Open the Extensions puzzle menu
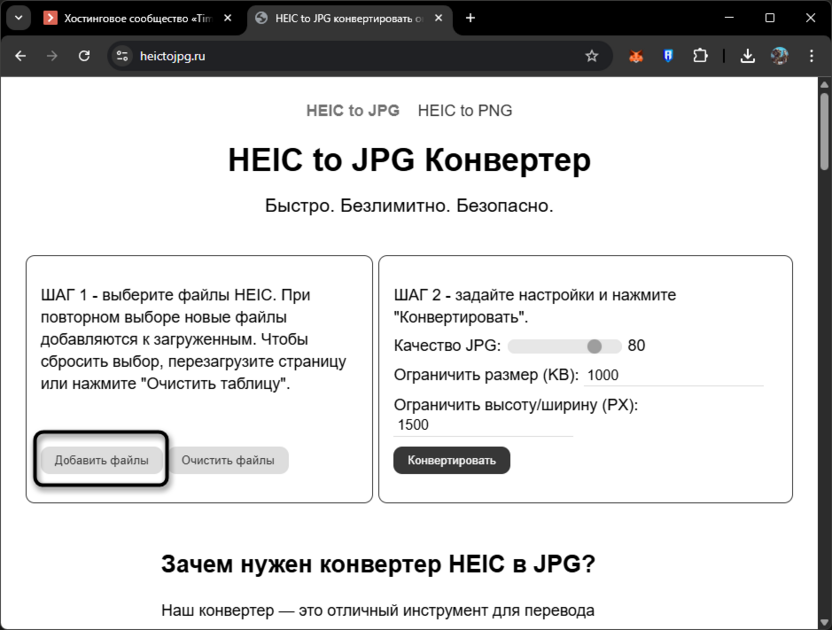 coord(700,56)
